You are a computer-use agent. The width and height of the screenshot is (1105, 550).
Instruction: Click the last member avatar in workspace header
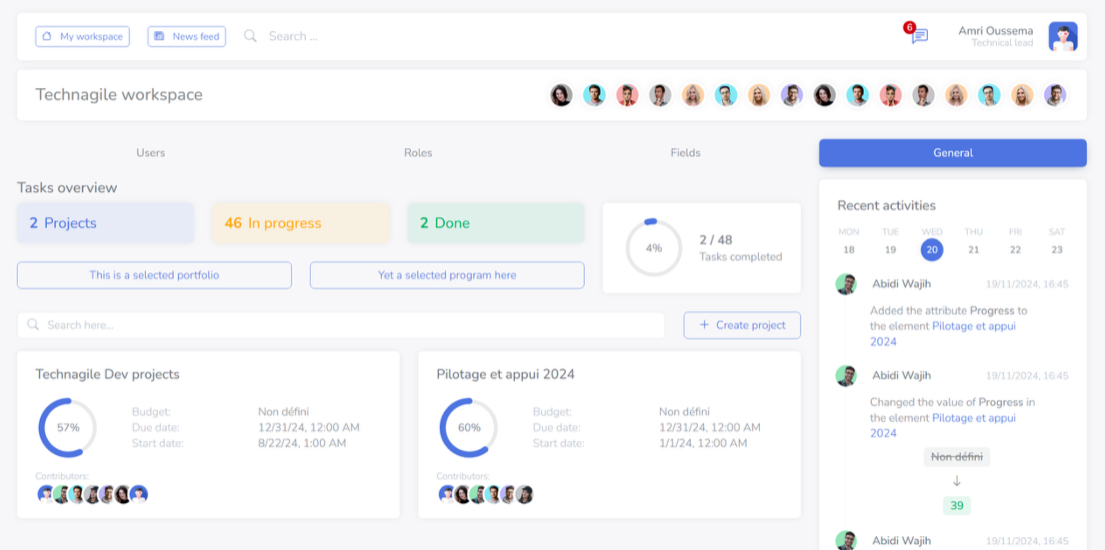click(1055, 95)
